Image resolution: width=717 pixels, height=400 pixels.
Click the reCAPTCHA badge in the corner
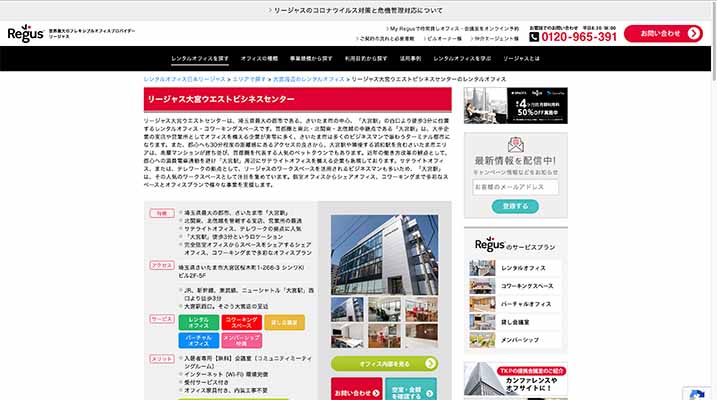(697, 394)
